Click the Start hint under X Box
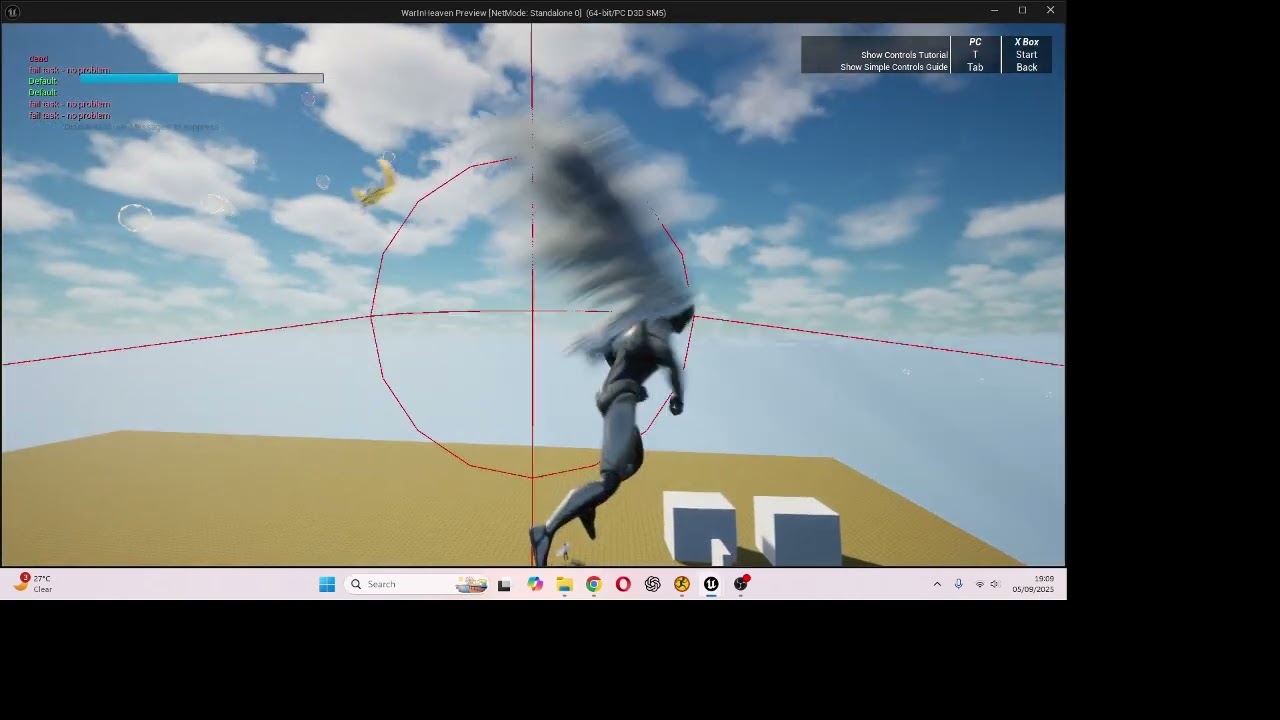Screen dimensions: 1280x720 coord(1027,55)
